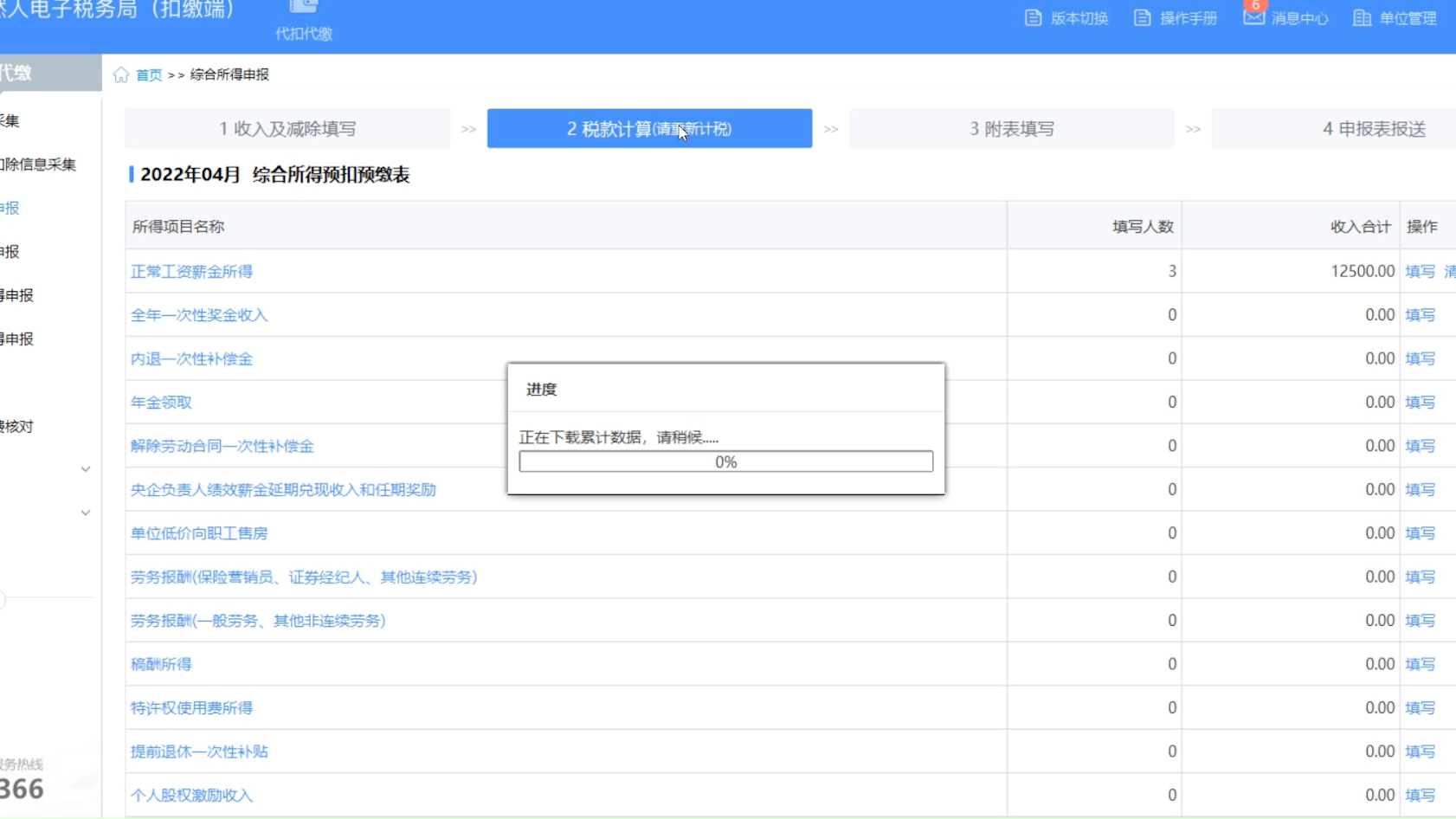Open 单位低价向职工售房 link
The image size is (1456, 819).
pyautogui.click(x=199, y=533)
